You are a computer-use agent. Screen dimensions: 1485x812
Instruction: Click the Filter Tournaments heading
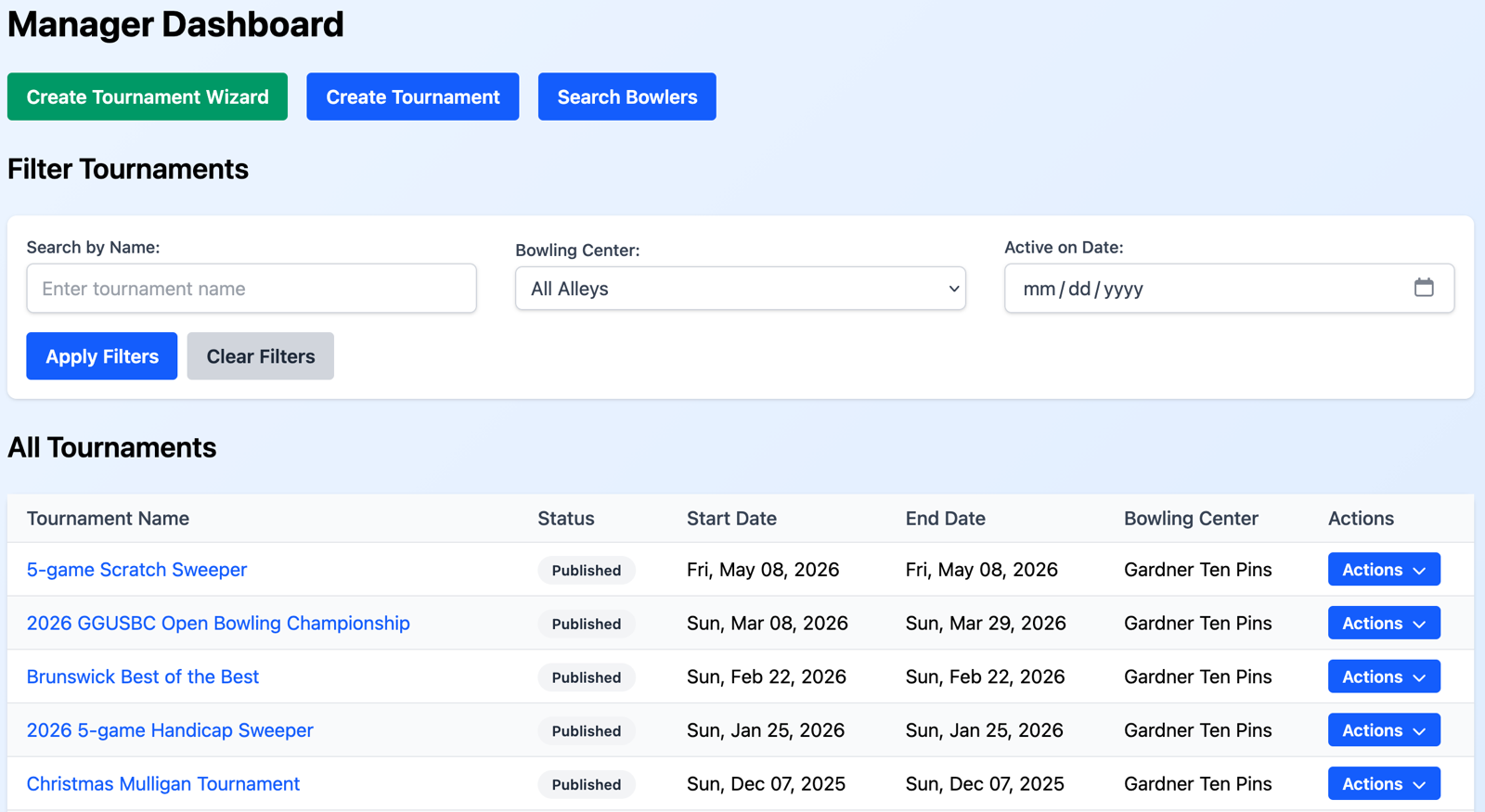coord(128,169)
